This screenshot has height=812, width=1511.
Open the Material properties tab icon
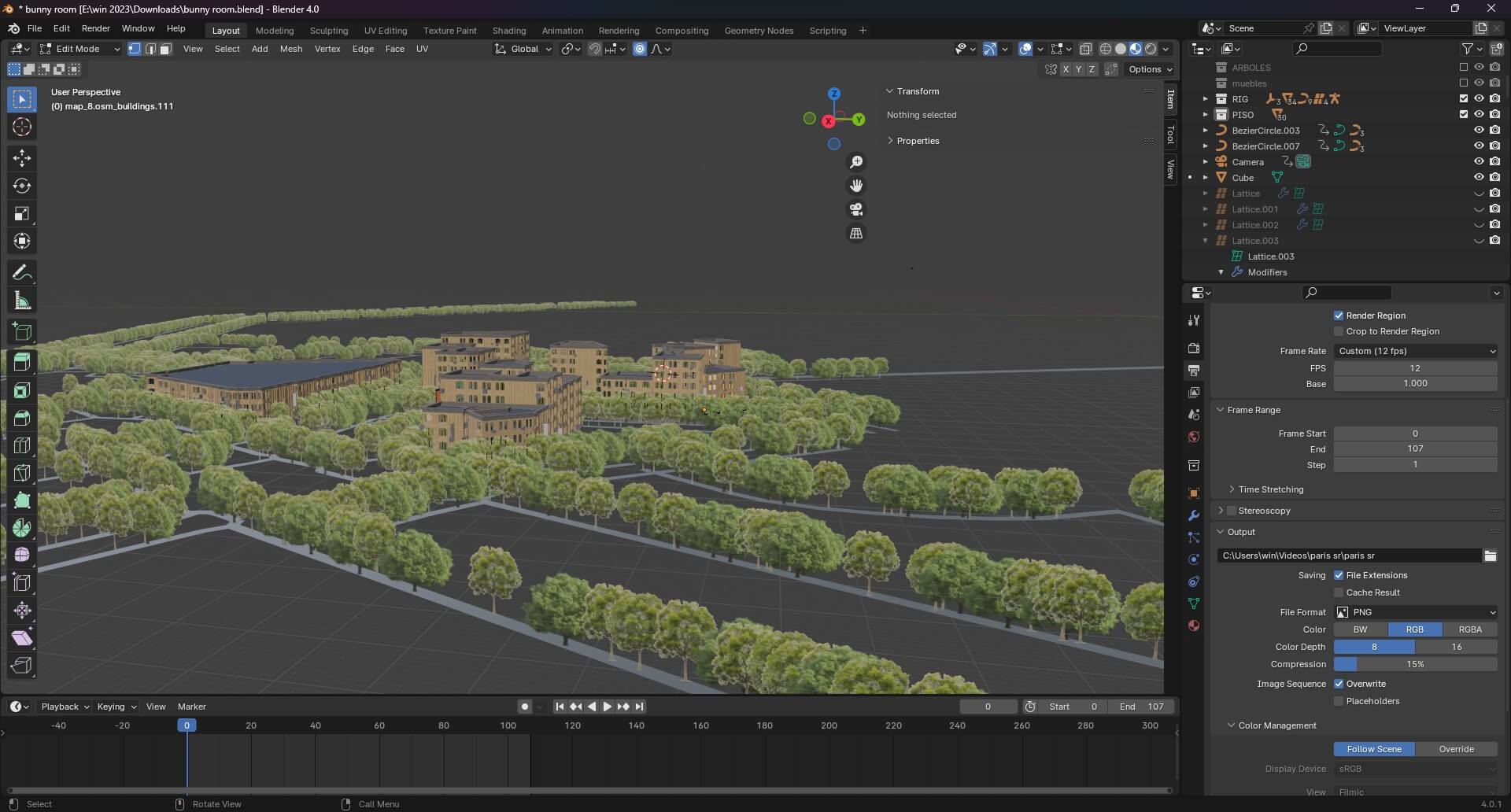click(x=1194, y=626)
